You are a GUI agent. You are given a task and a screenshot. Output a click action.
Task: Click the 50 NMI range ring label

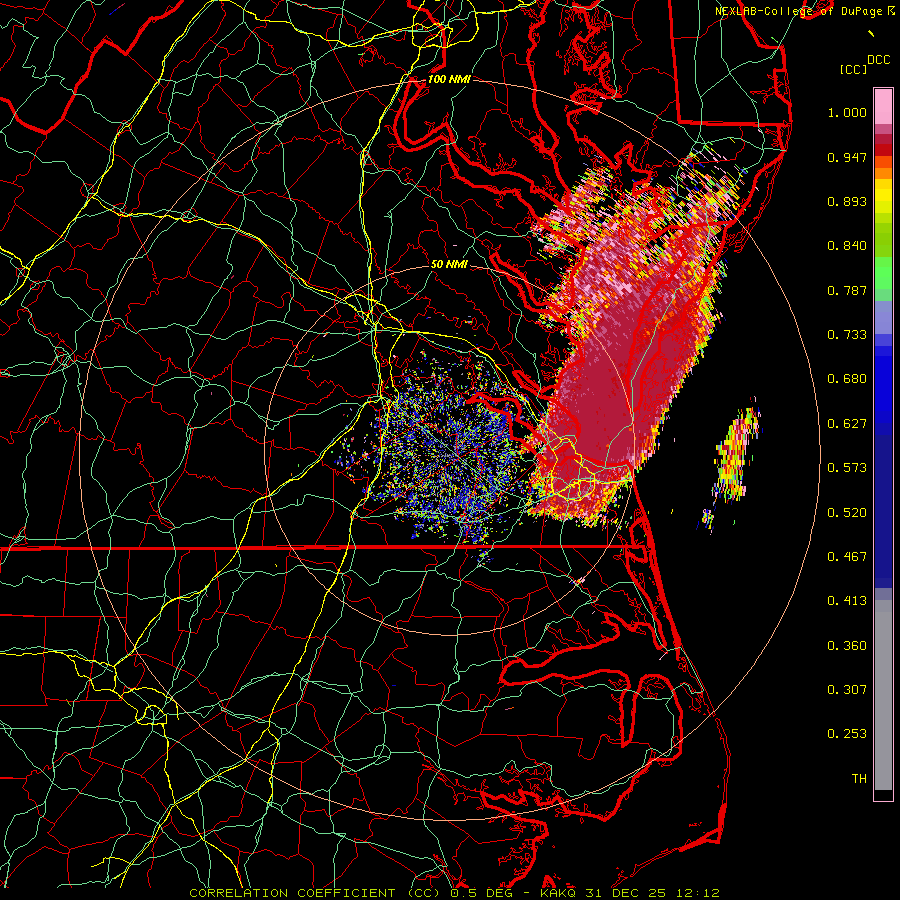[449, 264]
